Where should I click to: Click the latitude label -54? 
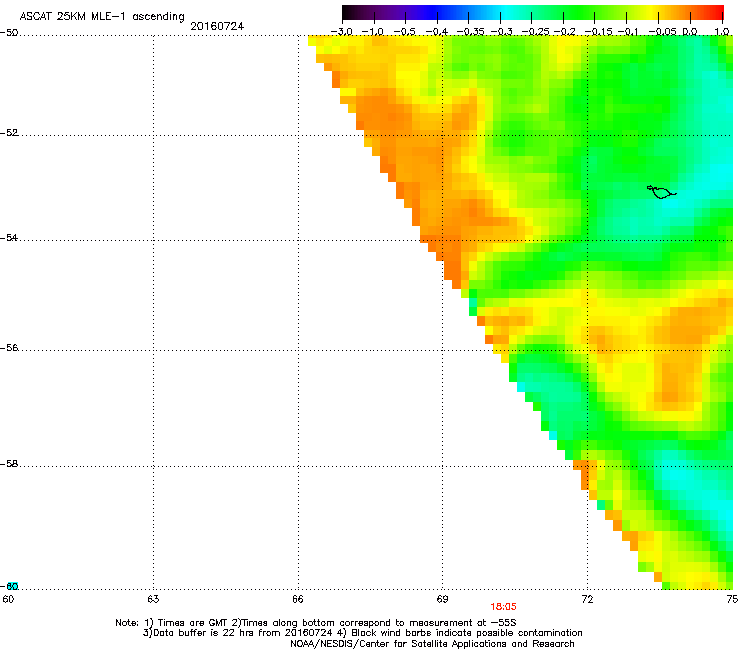[x=9, y=237]
